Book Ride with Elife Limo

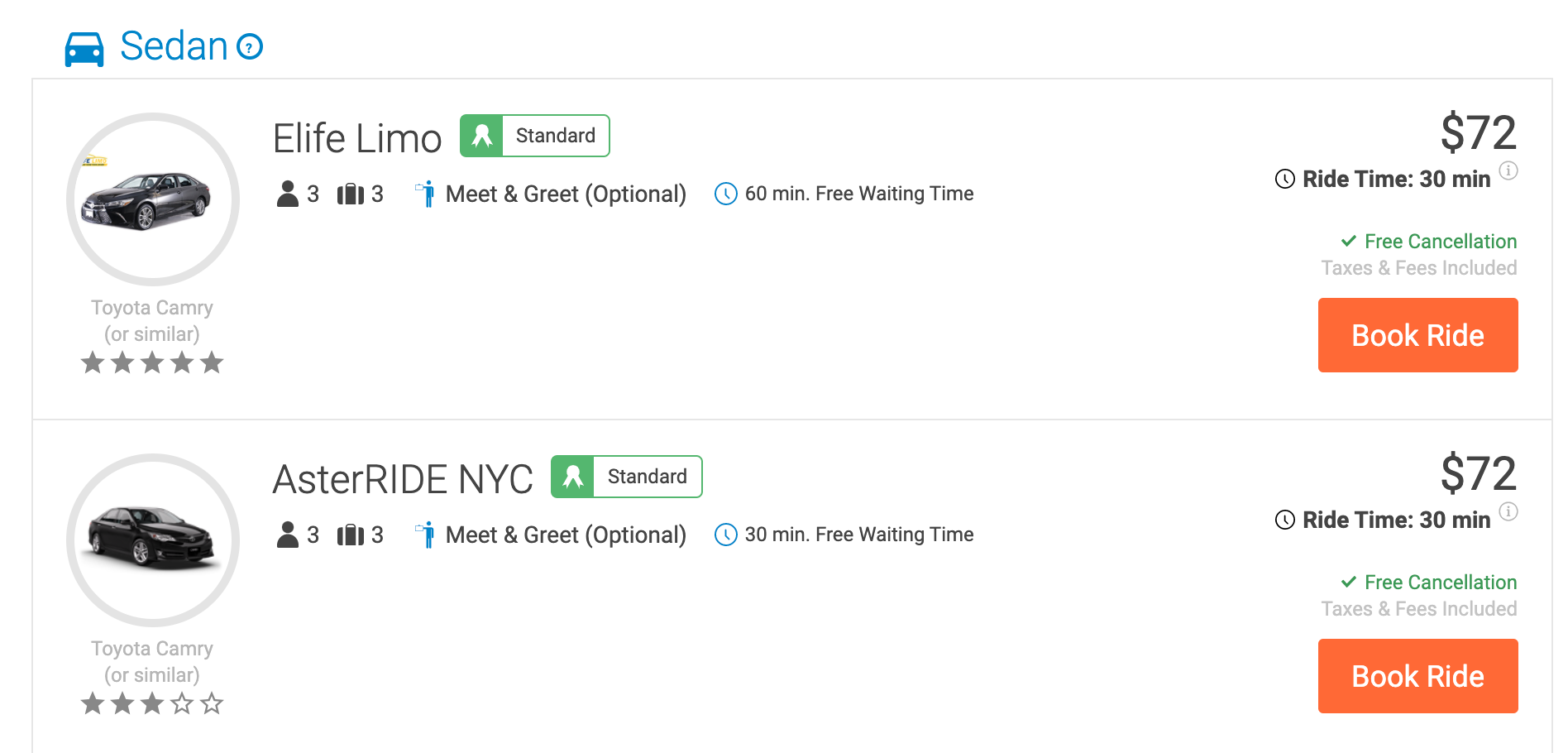tap(1417, 335)
